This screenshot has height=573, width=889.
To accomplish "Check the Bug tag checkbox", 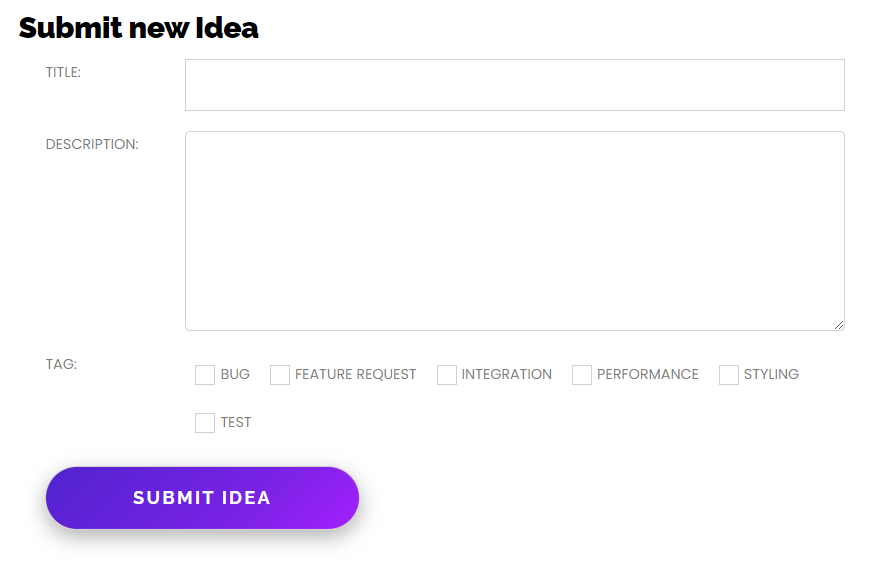I will pos(205,375).
